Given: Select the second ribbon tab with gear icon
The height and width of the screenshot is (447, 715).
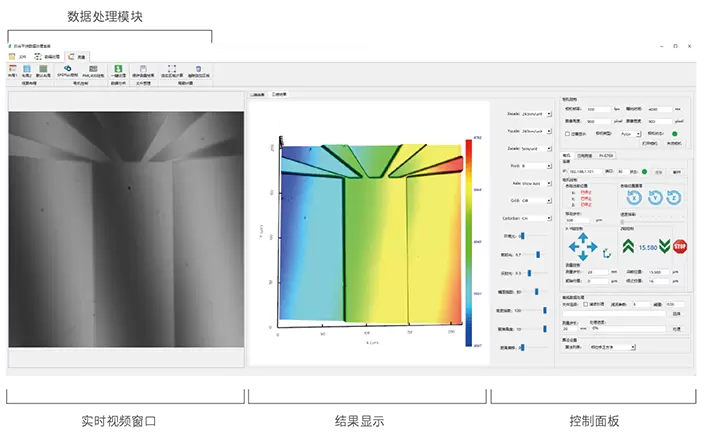Looking at the screenshot, I should click(x=46, y=57).
